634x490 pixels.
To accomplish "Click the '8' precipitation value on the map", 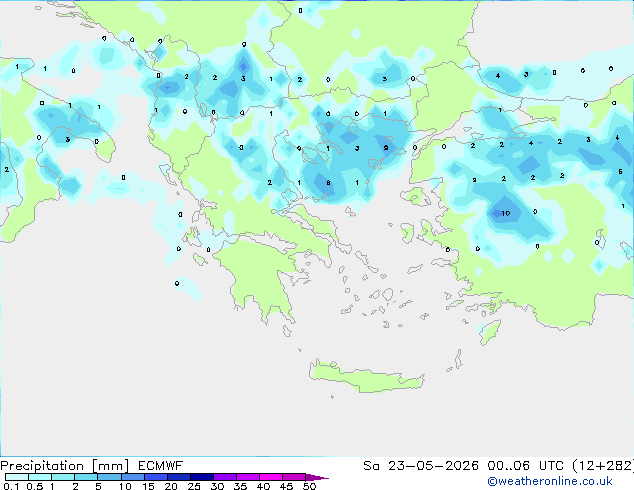I will tap(328, 183).
